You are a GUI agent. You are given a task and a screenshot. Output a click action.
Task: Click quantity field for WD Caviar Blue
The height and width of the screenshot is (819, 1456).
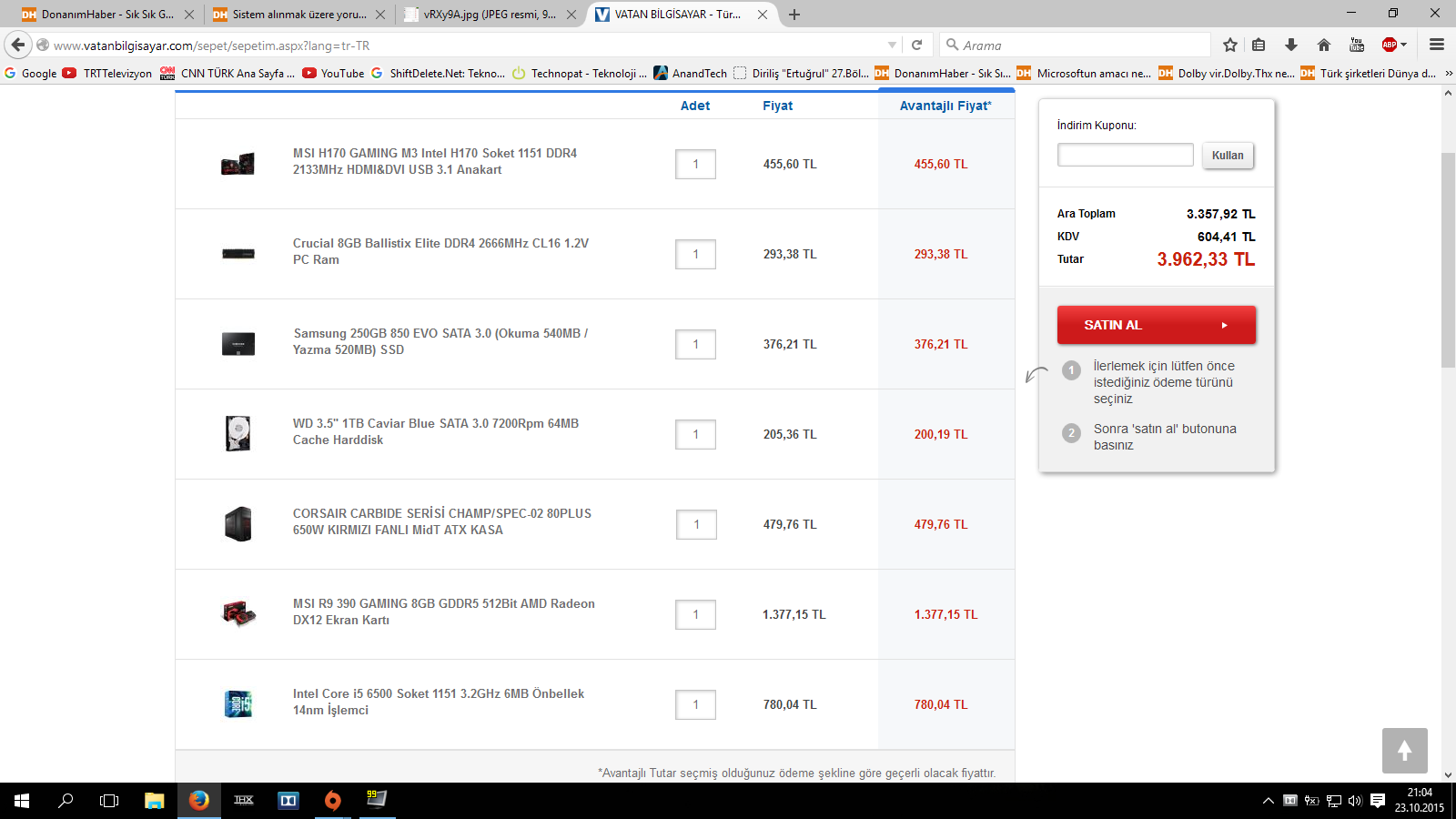point(695,434)
